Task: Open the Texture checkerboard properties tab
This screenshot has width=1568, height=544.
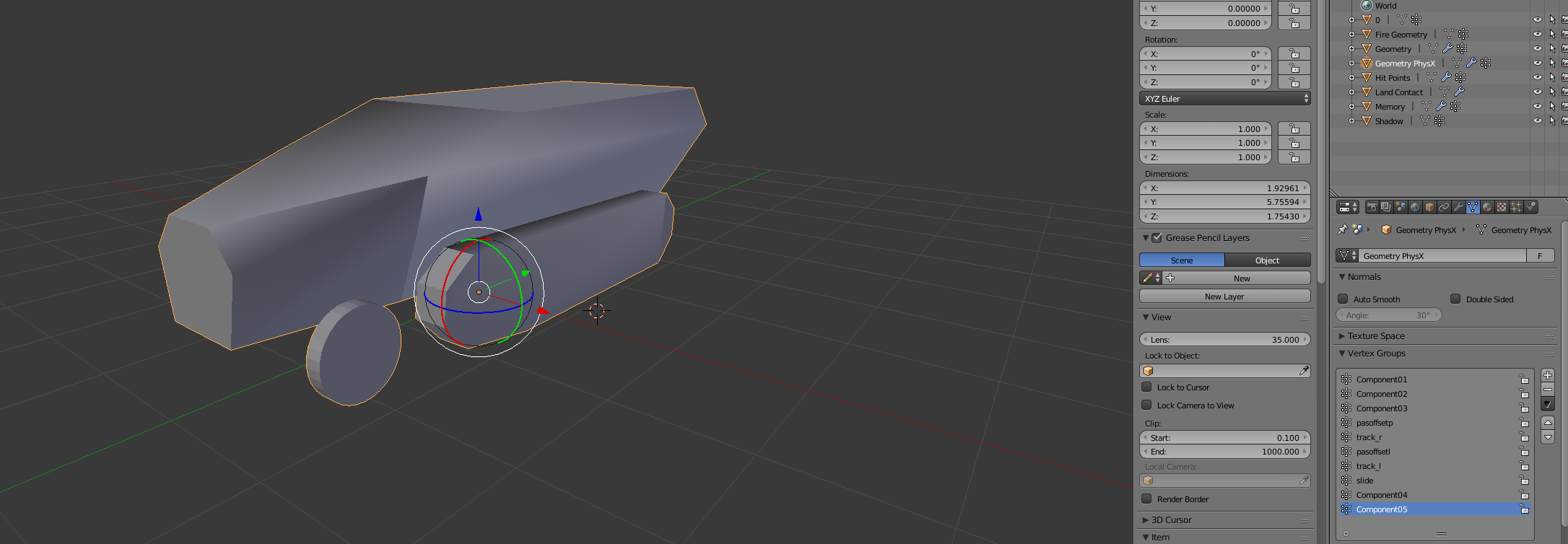Action: (1502, 207)
